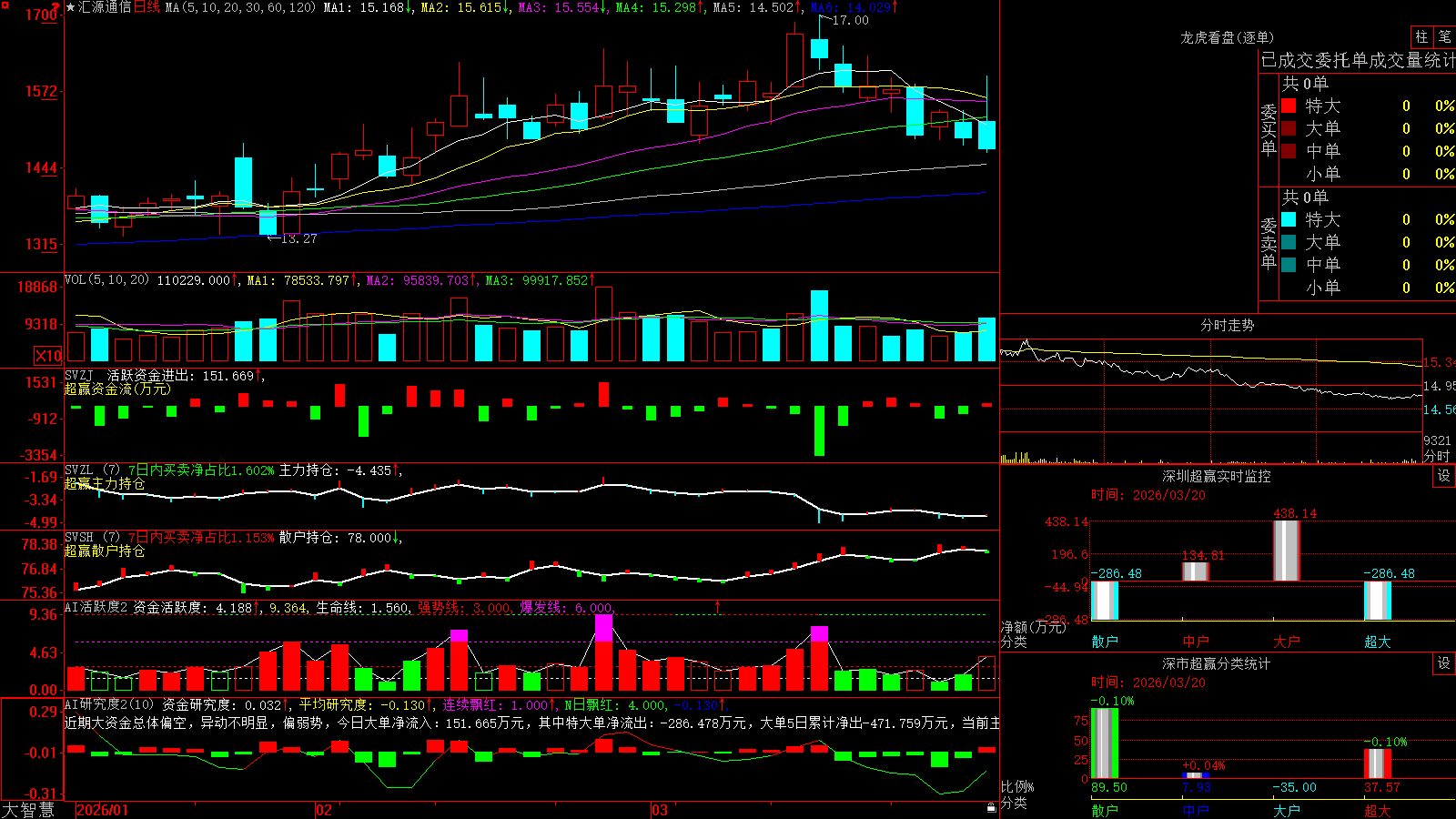Click the 深圳超赢实时监控 panel title
This screenshot has width=1456, height=819.
click(x=1216, y=476)
